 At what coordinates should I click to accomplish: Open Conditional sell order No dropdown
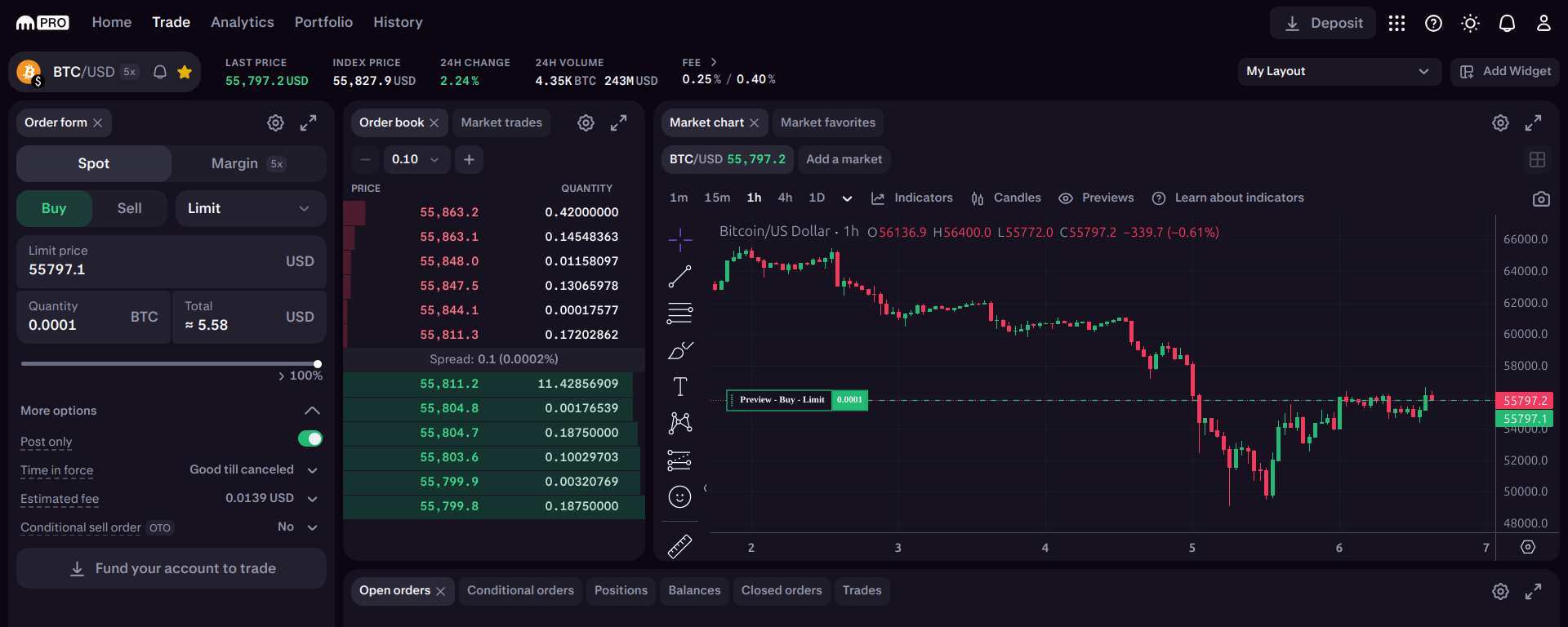(297, 527)
